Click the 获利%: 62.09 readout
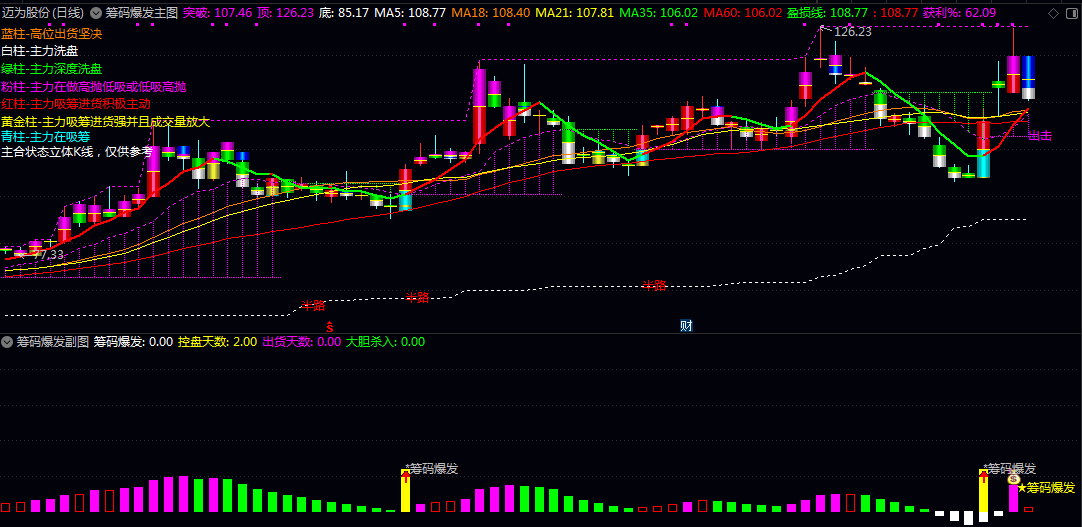 [959, 12]
